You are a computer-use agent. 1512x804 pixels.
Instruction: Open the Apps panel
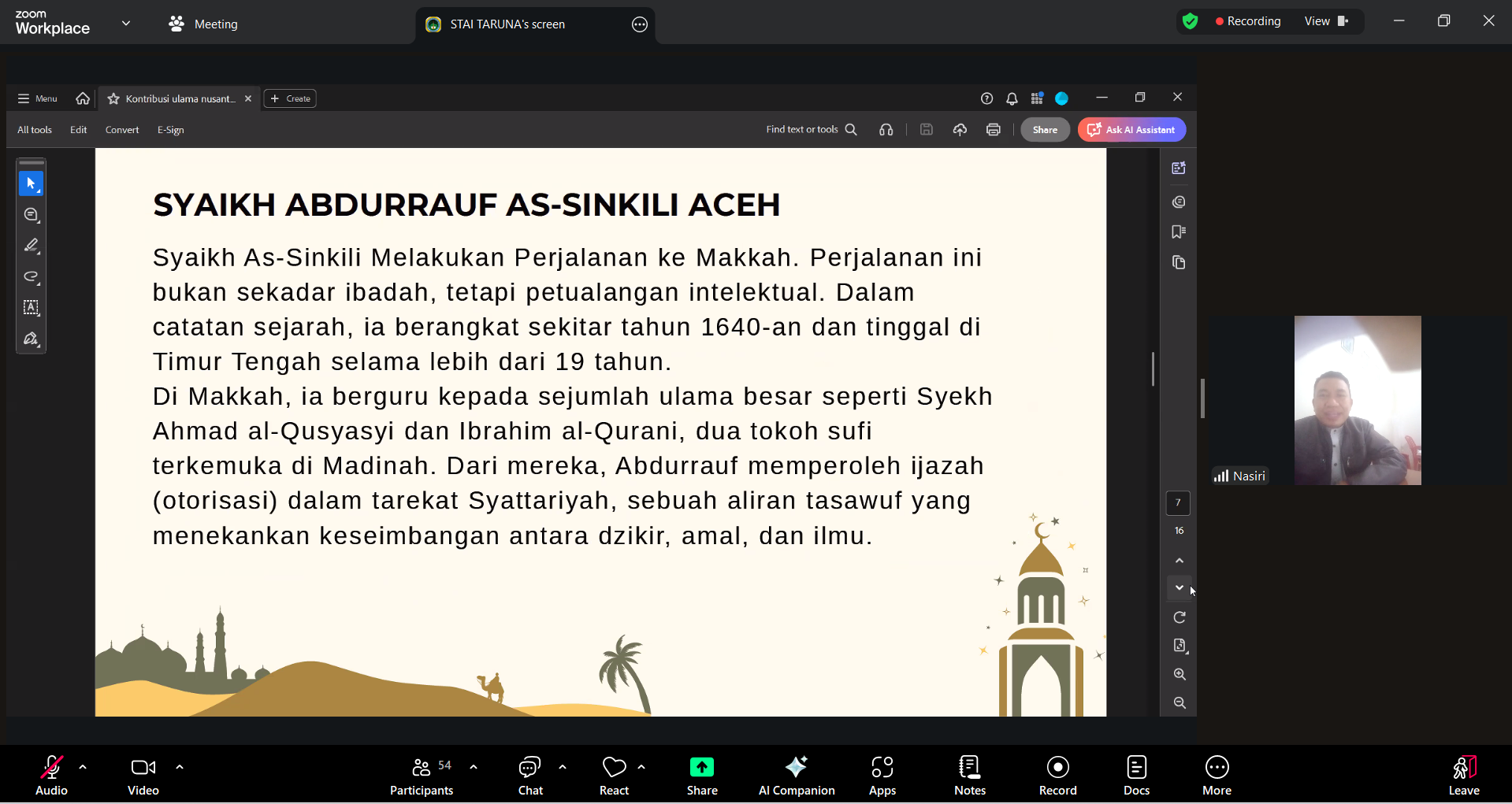point(882,775)
